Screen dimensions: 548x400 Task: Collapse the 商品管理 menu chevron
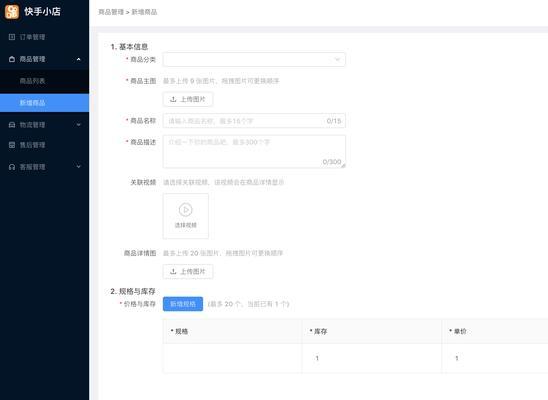[79, 59]
